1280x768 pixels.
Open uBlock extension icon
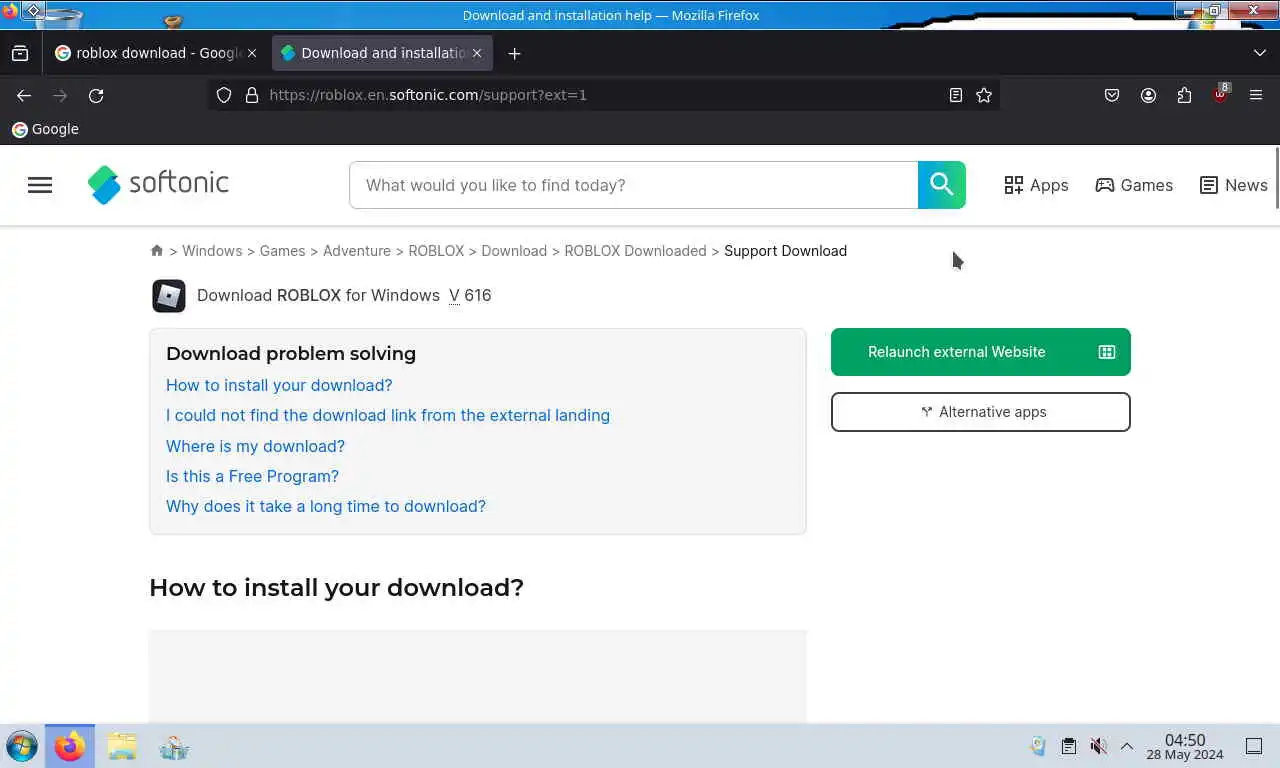point(1220,95)
